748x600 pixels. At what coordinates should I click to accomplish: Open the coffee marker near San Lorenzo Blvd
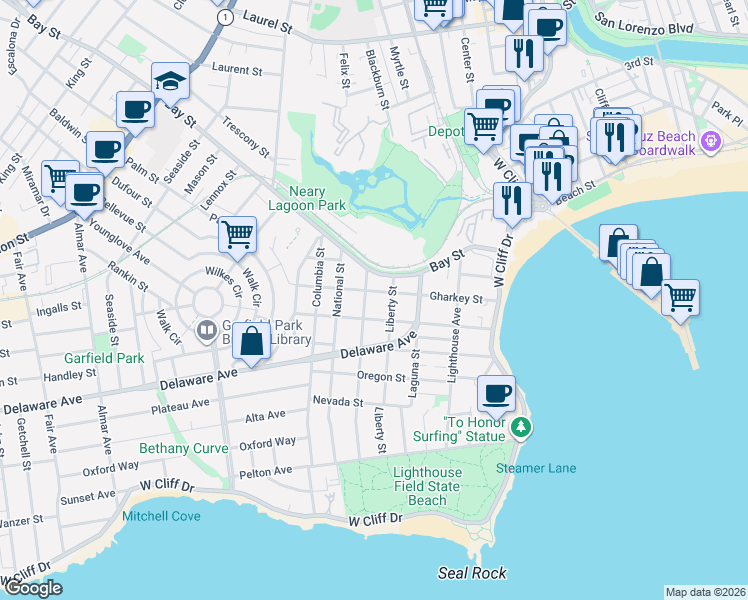point(548,29)
